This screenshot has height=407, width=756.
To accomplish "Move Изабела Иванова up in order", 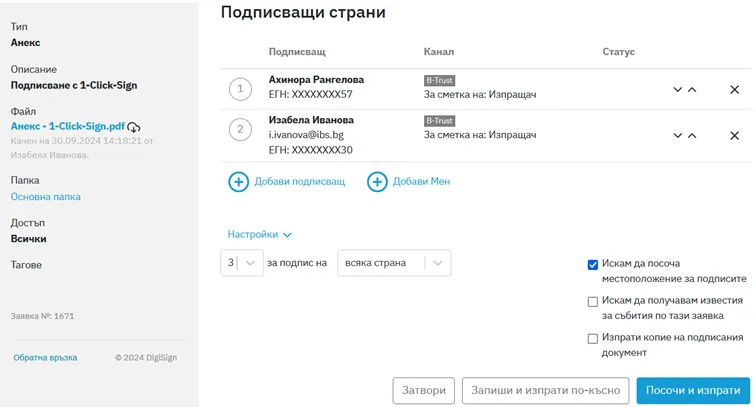I will (692, 136).
